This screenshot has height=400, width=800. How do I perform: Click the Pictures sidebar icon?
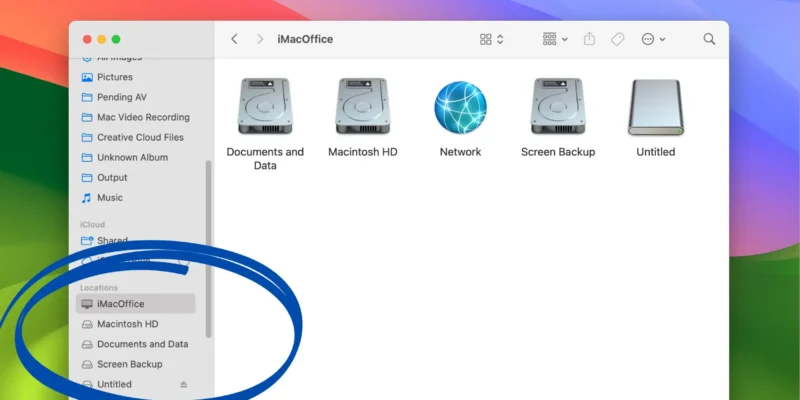[87, 77]
